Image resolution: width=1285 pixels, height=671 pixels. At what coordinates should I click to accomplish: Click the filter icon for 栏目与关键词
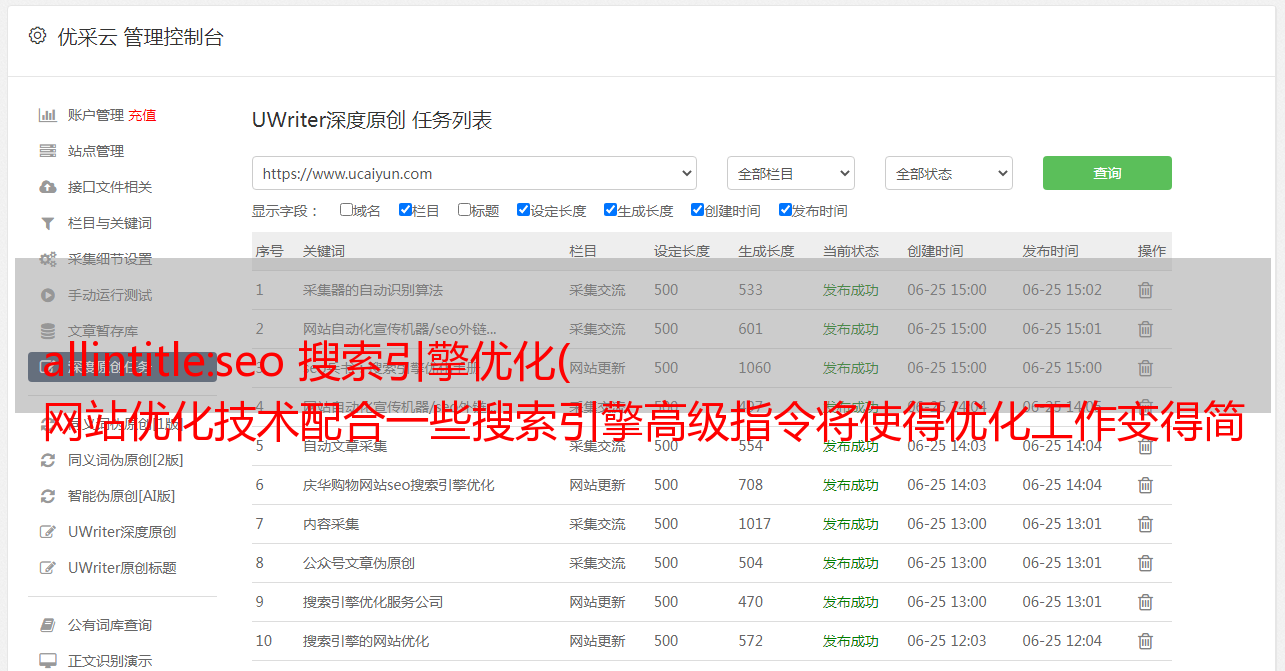click(x=47, y=223)
